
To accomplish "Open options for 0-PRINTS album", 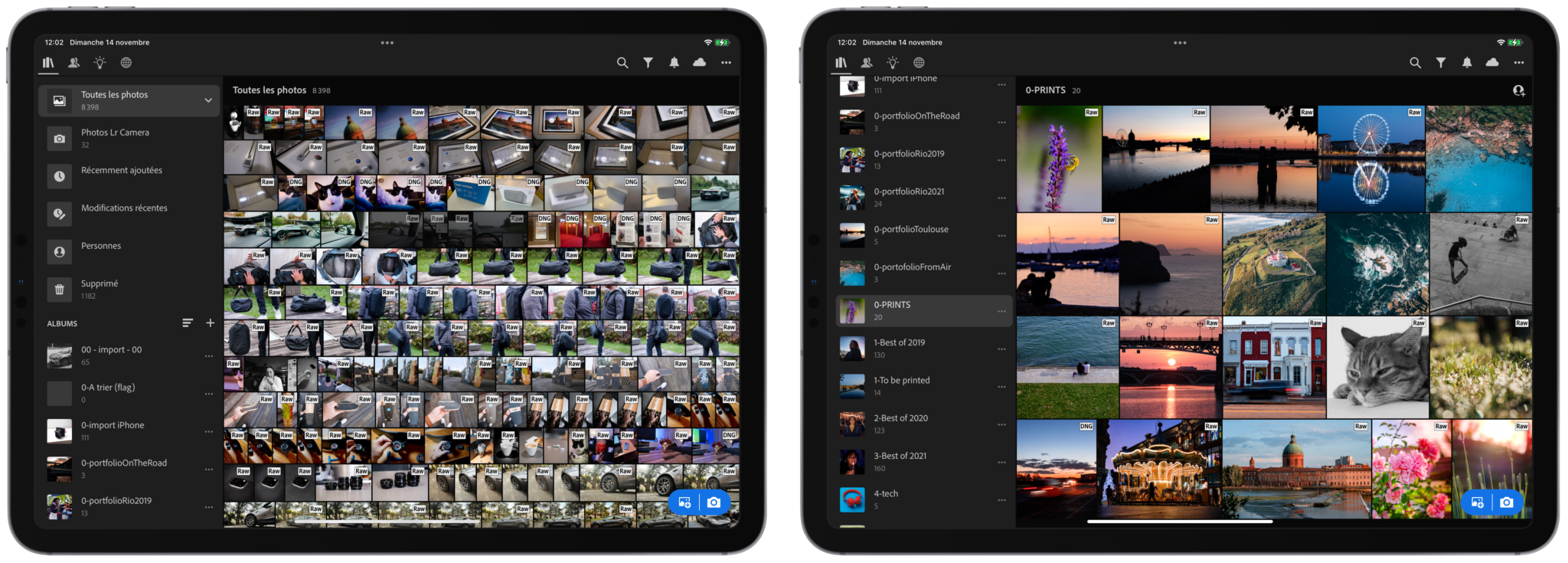I will pyautogui.click(x=1001, y=311).
